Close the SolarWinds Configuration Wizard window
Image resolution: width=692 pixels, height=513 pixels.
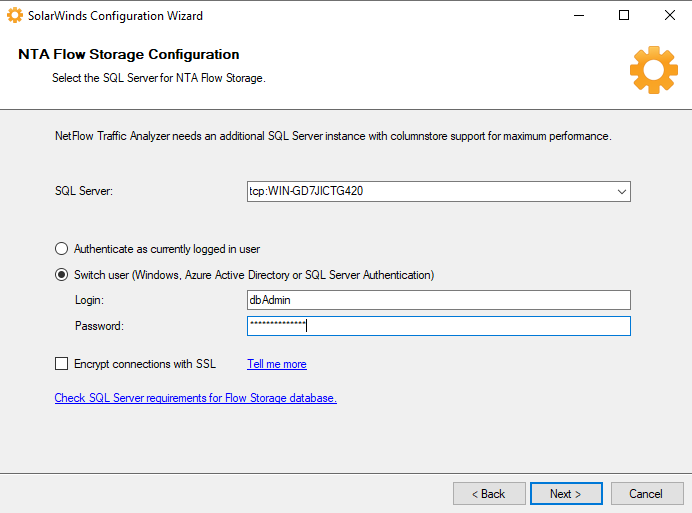669,16
